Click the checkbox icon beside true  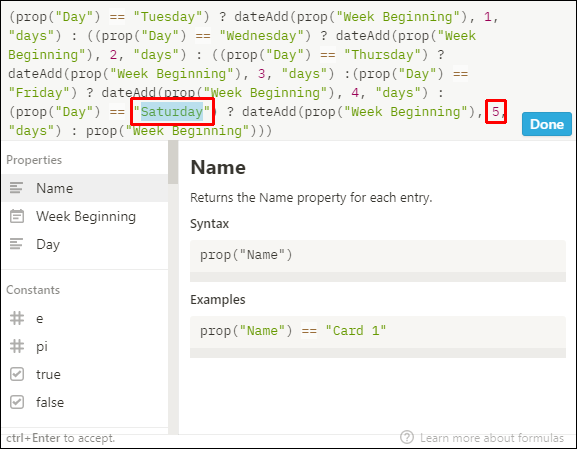(17, 374)
